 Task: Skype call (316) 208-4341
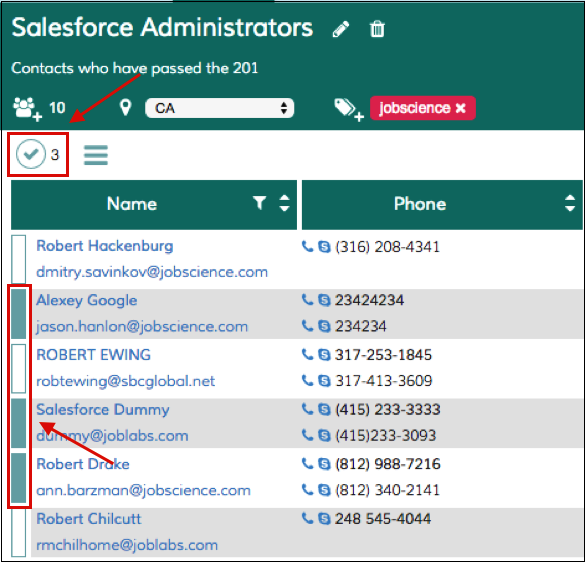(x=324, y=247)
